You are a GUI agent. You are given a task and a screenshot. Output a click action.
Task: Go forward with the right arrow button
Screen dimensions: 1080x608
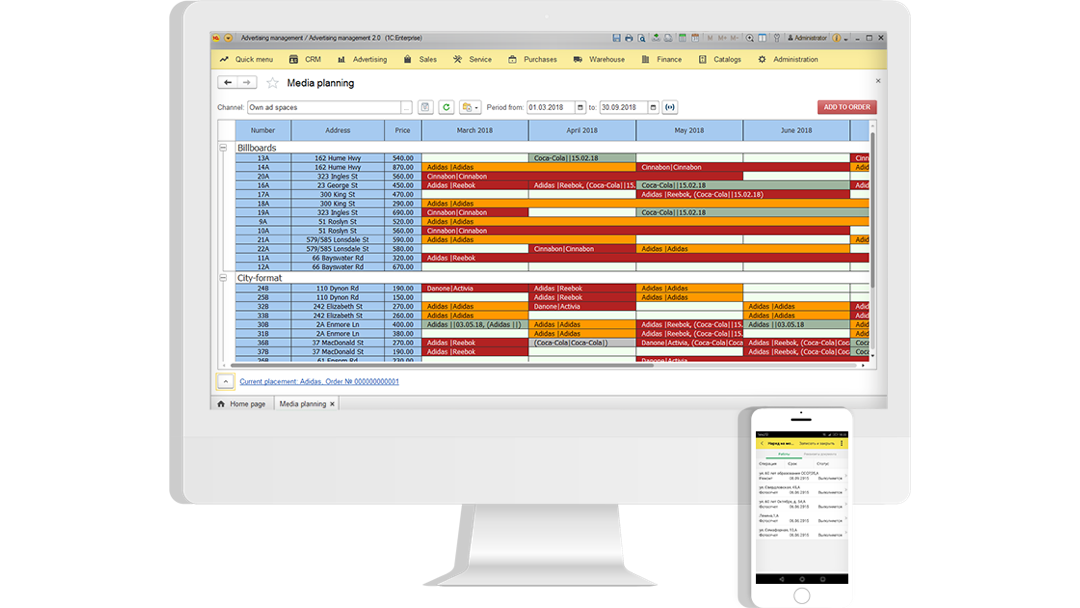[247, 83]
